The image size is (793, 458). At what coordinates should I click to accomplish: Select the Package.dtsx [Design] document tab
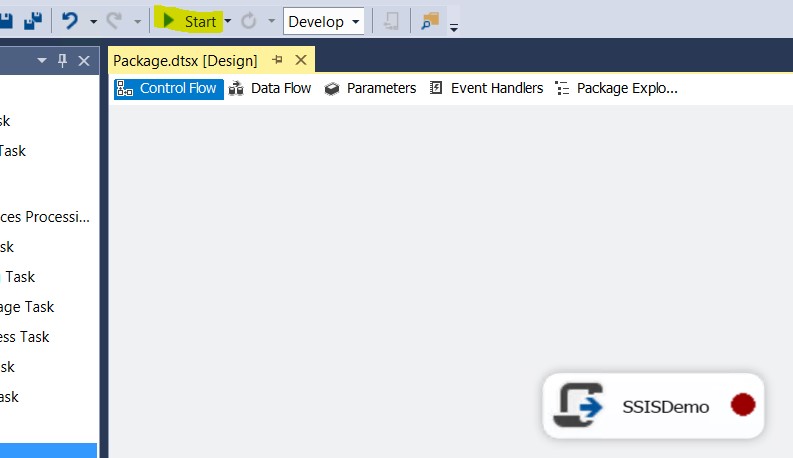click(185, 60)
